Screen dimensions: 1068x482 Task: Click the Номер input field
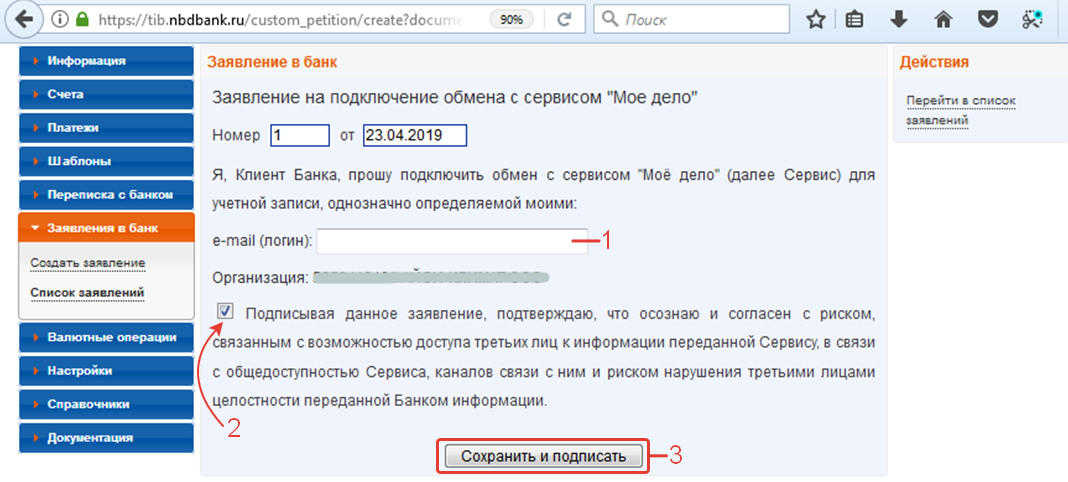(300, 135)
